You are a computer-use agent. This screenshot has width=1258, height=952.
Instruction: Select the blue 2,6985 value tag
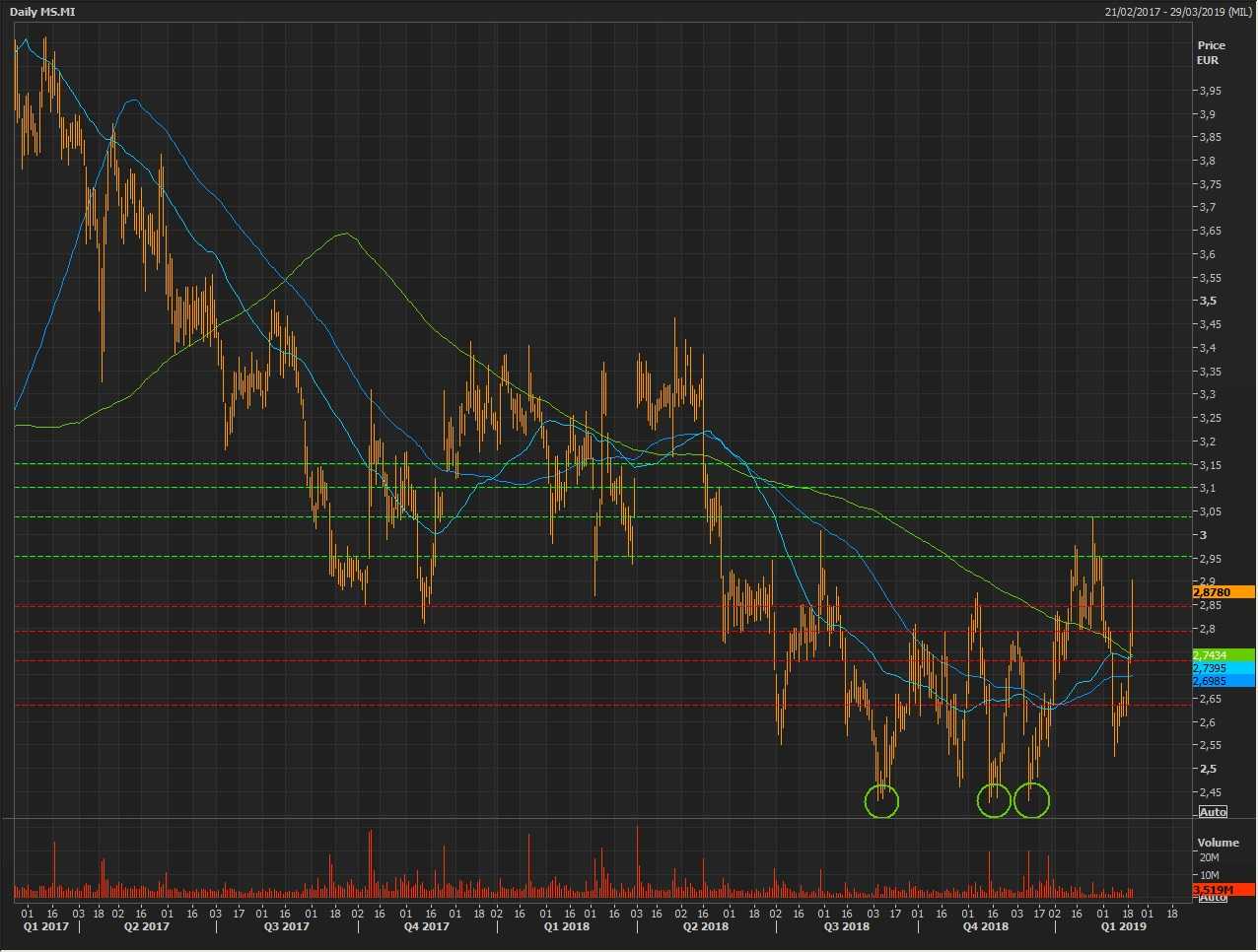pos(1223,681)
